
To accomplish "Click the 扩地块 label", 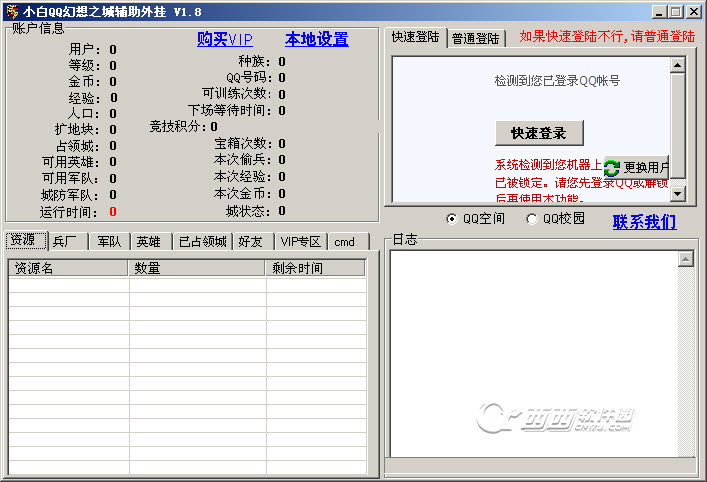I will (x=77, y=130).
